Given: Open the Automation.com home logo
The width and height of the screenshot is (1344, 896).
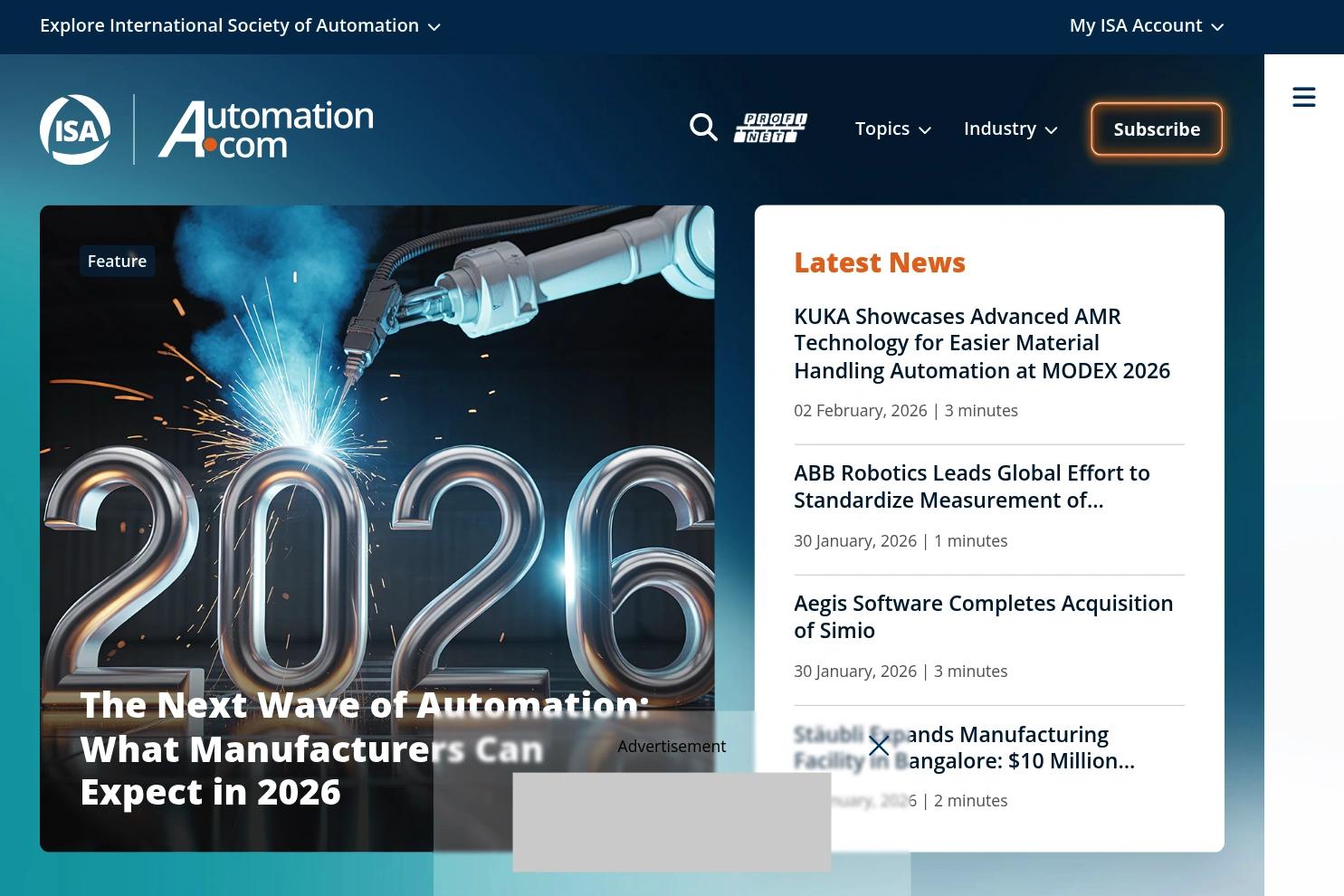Looking at the screenshot, I should point(266,129).
